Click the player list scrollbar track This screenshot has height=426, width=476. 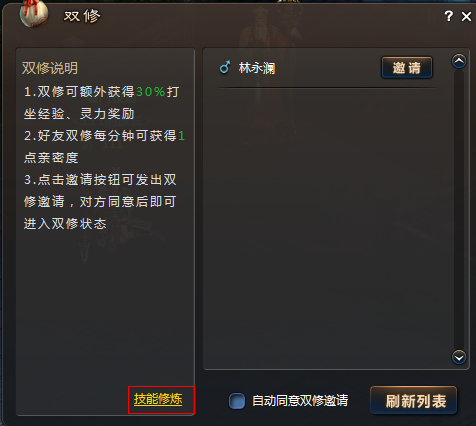(459, 209)
